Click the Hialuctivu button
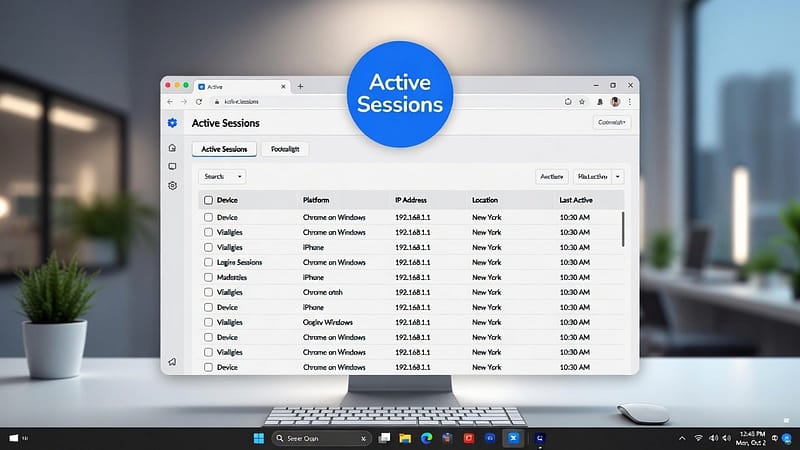The height and width of the screenshot is (450, 800). [592, 177]
